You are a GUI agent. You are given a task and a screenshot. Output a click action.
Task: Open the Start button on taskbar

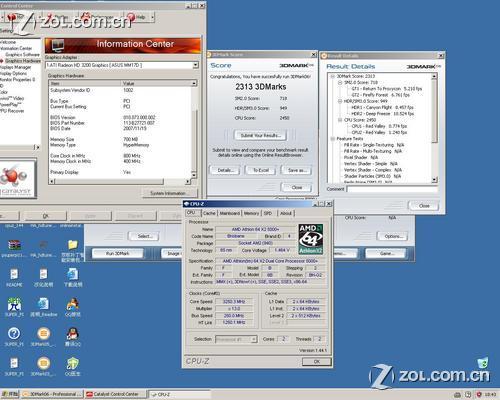click(x=10, y=394)
